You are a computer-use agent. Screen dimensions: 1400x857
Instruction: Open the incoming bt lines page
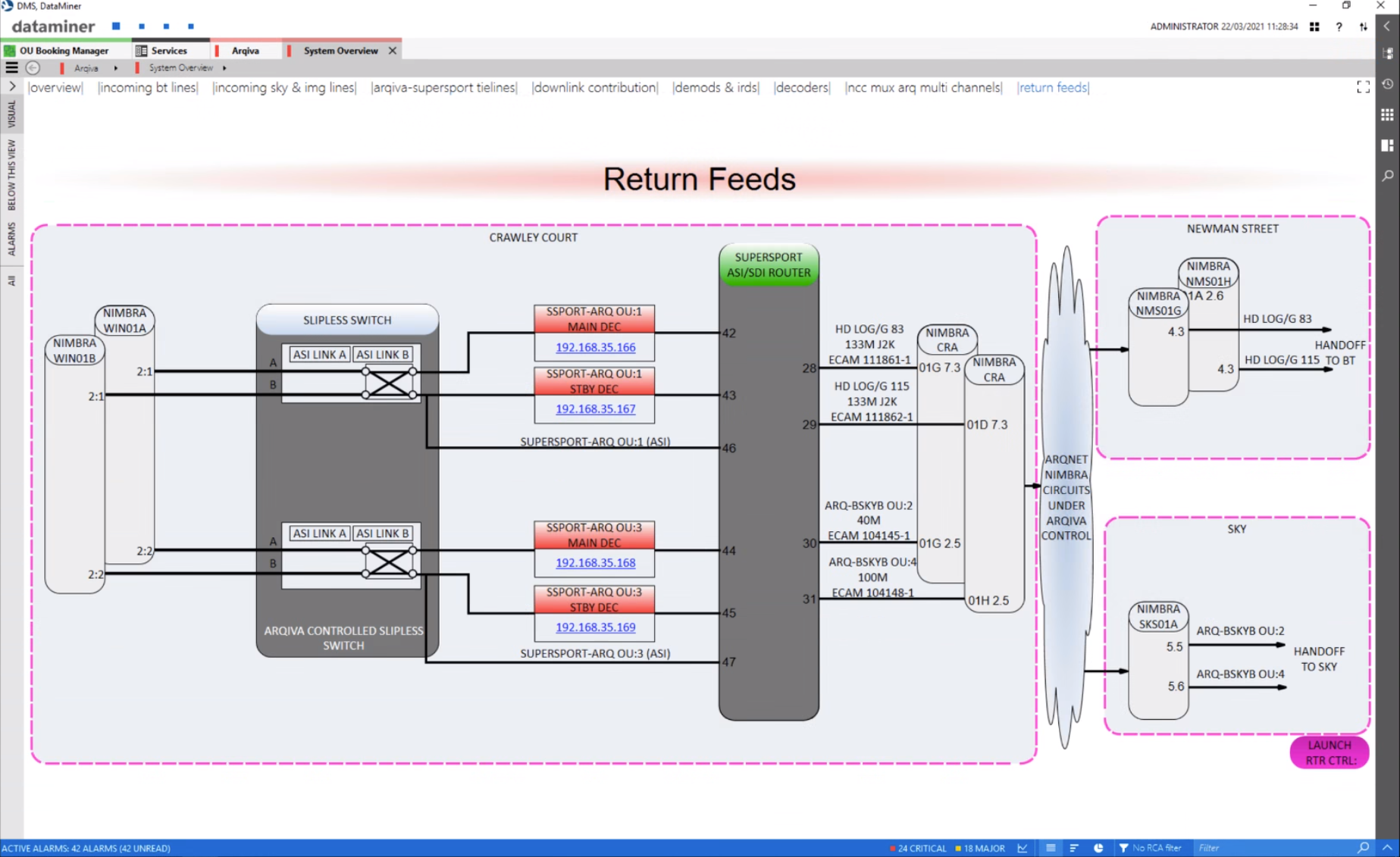pos(148,87)
